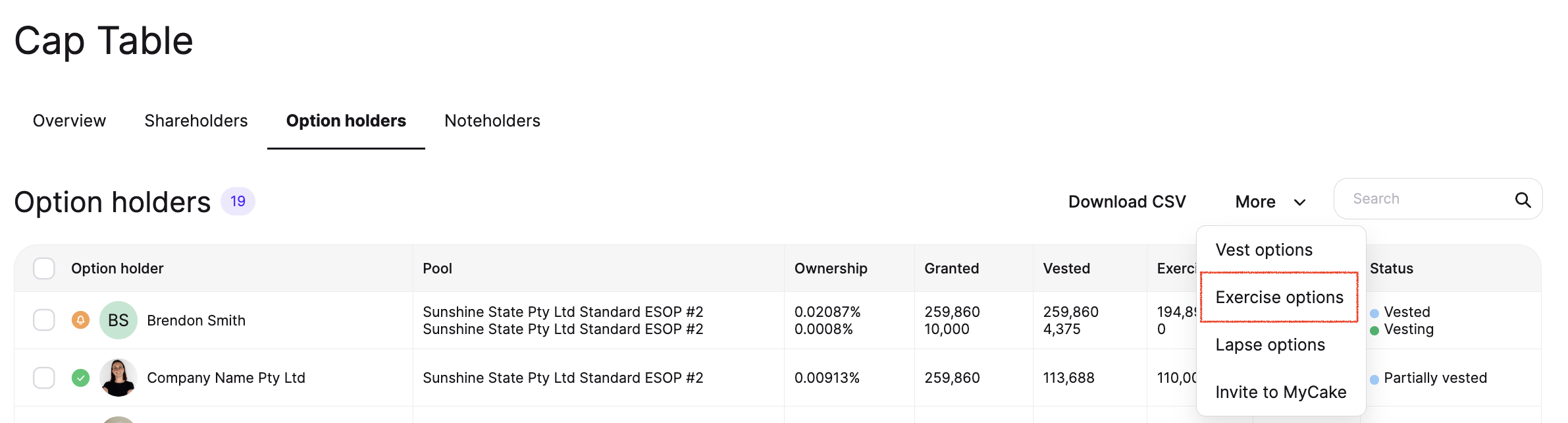Open Company Name Pty Ltd profile photo
Viewport: 1568px width, 423px height.
[x=118, y=378]
